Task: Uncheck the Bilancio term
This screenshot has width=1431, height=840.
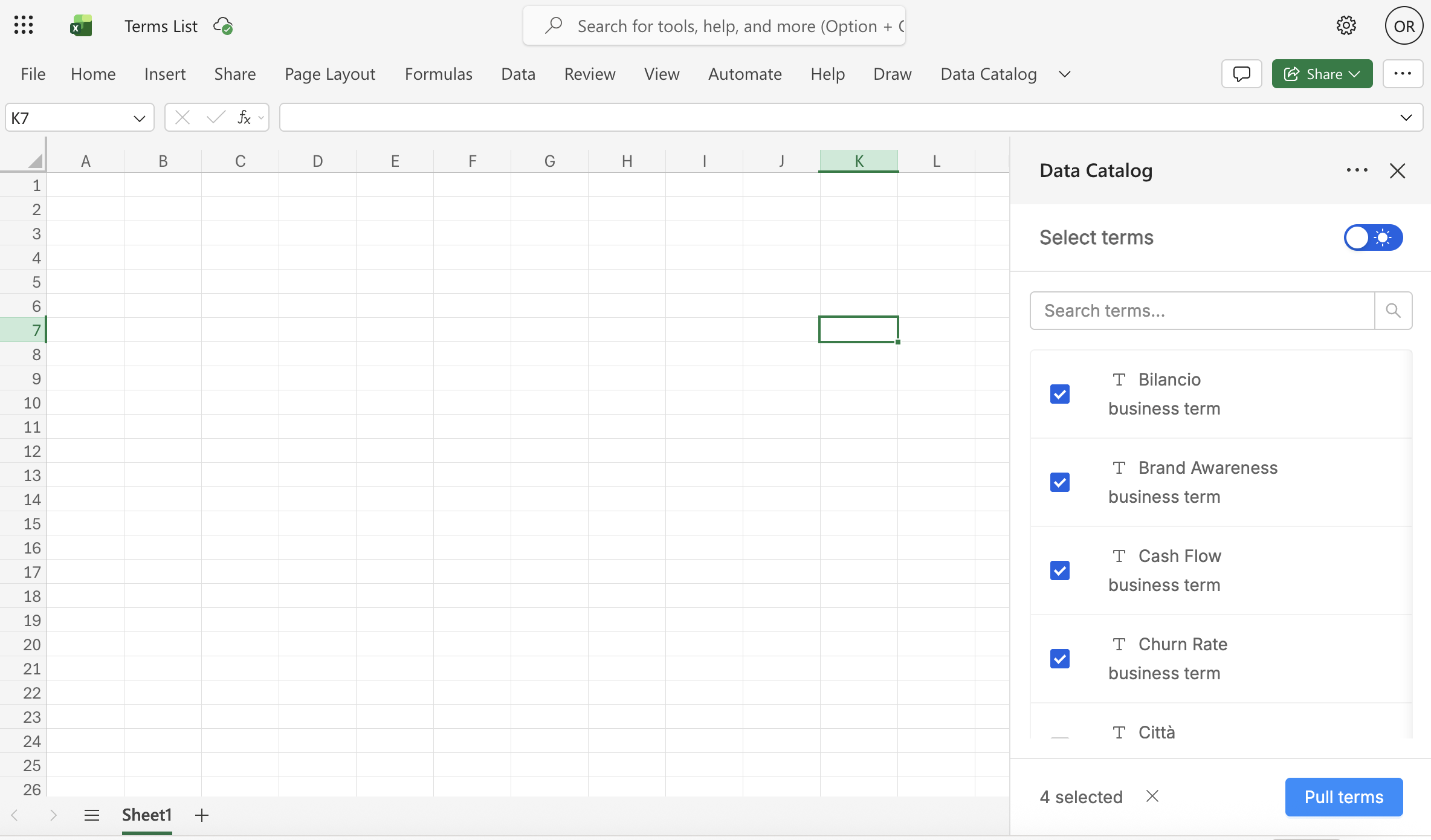Action: pyautogui.click(x=1060, y=394)
